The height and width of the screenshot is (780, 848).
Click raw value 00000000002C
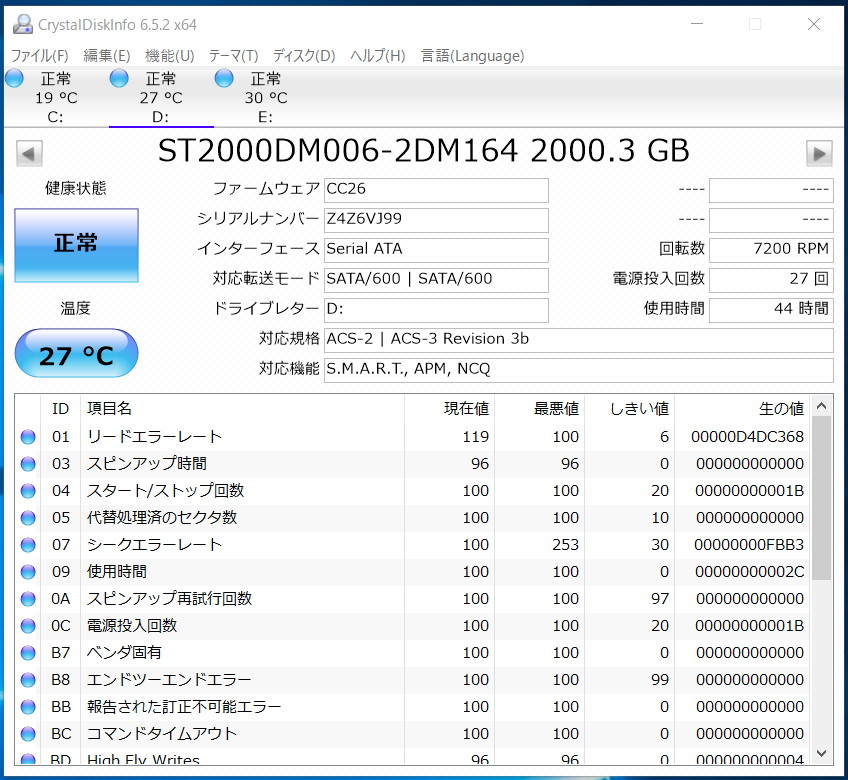[750, 572]
